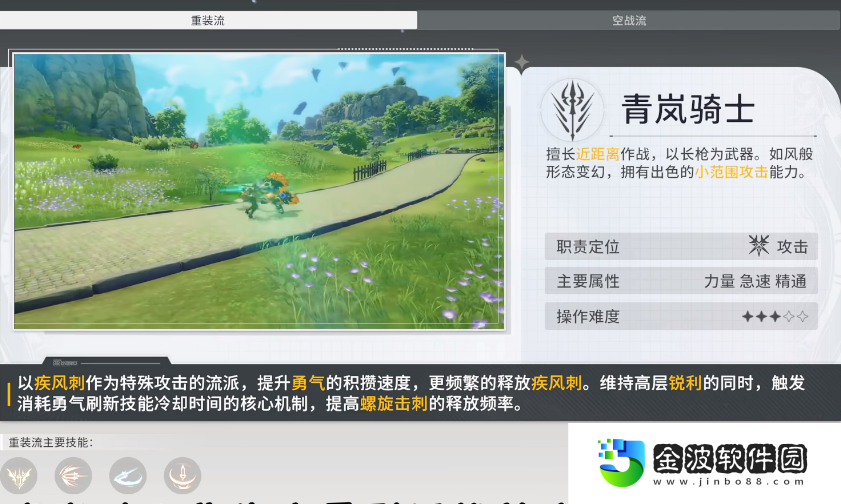This screenshot has width=841, height=504.
Task: Switch to the 重装流 tab
Action: 208,20
